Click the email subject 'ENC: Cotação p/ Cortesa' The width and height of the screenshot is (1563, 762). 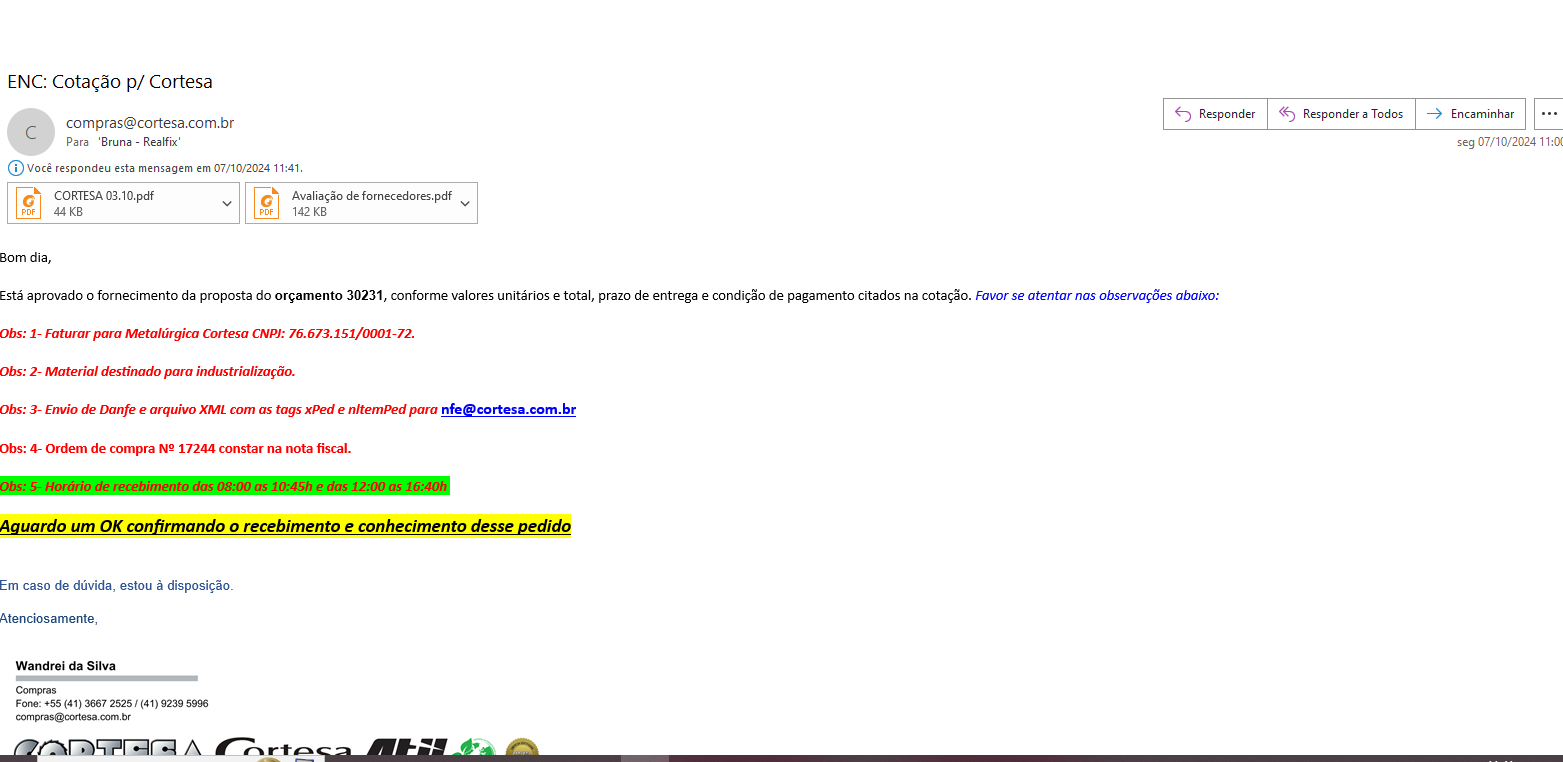tap(110, 82)
